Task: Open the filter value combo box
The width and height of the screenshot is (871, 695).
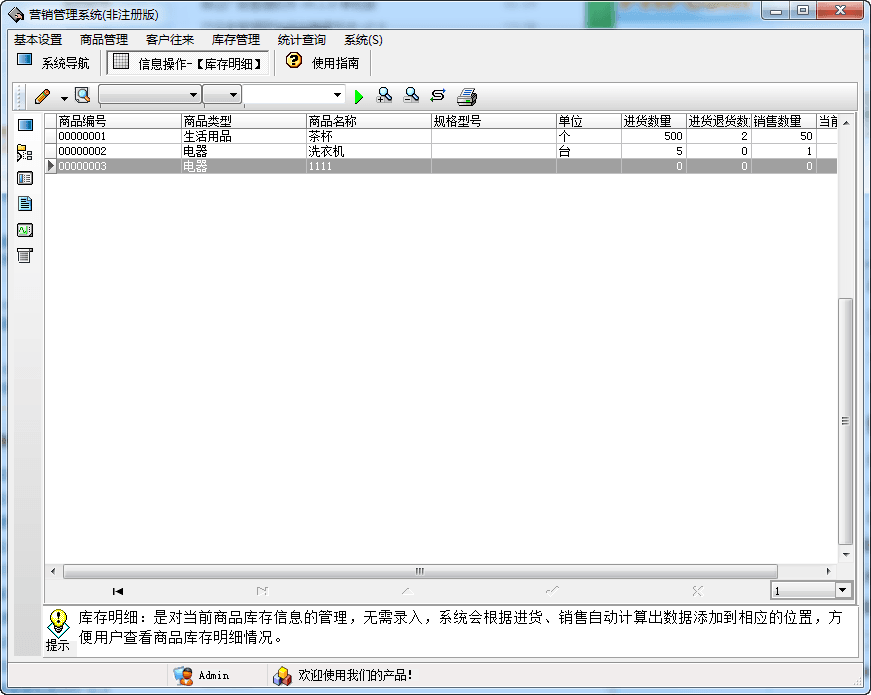Action: tap(294, 95)
